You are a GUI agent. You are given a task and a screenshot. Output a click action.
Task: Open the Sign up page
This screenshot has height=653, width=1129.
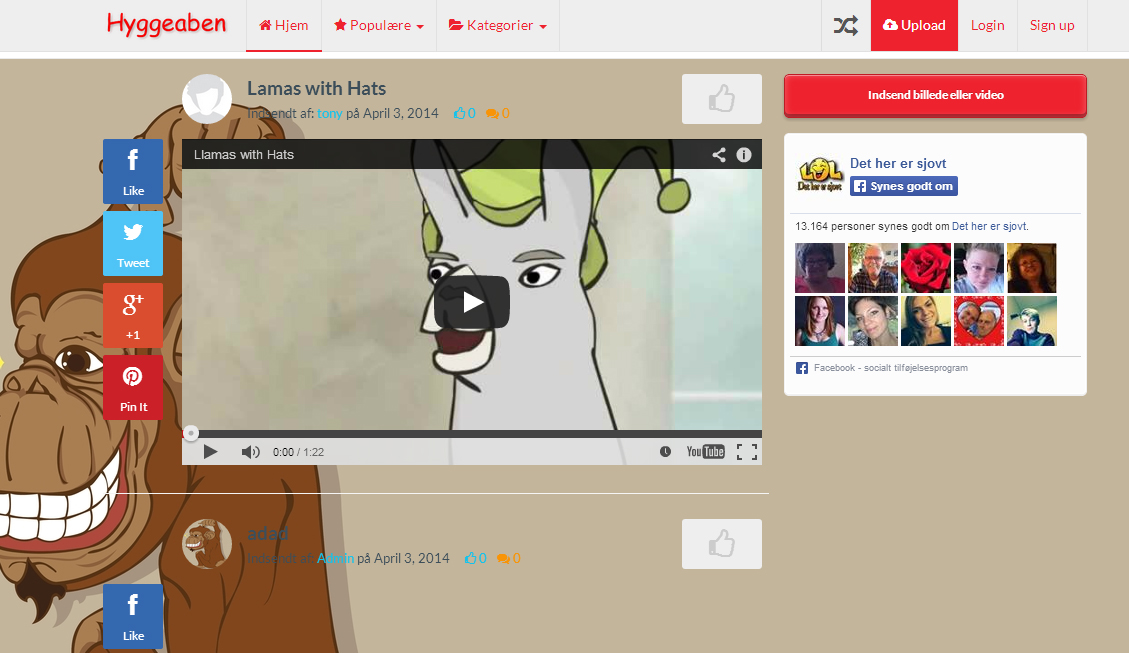click(1052, 26)
